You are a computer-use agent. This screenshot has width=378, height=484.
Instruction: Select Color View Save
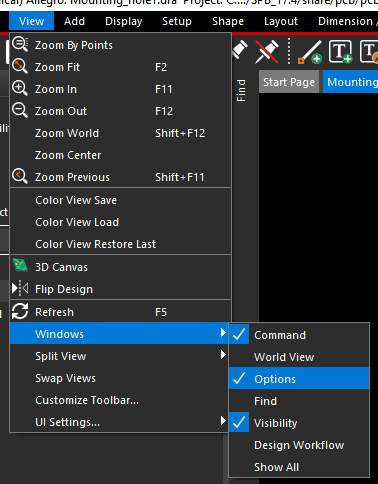tap(120, 200)
